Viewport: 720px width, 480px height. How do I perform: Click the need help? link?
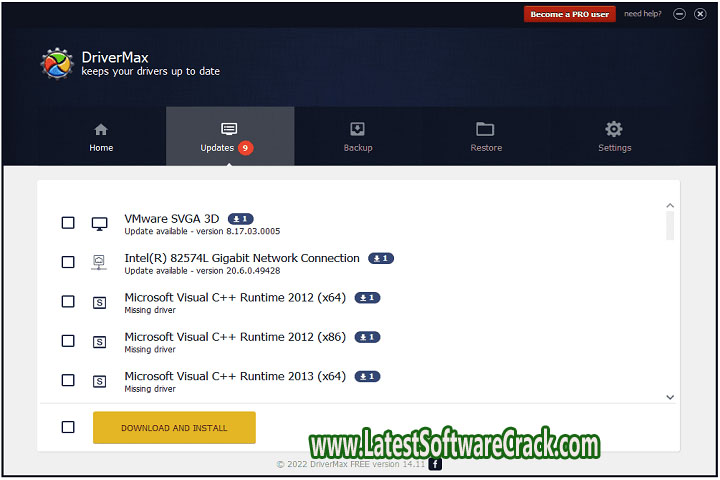coord(643,14)
